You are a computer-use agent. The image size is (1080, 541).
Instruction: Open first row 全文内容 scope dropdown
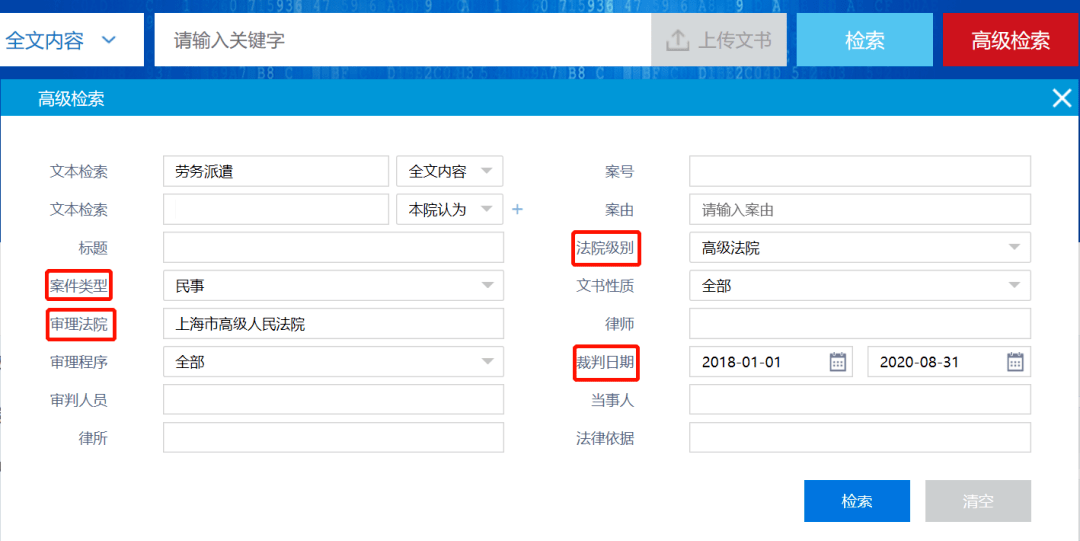click(x=450, y=172)
